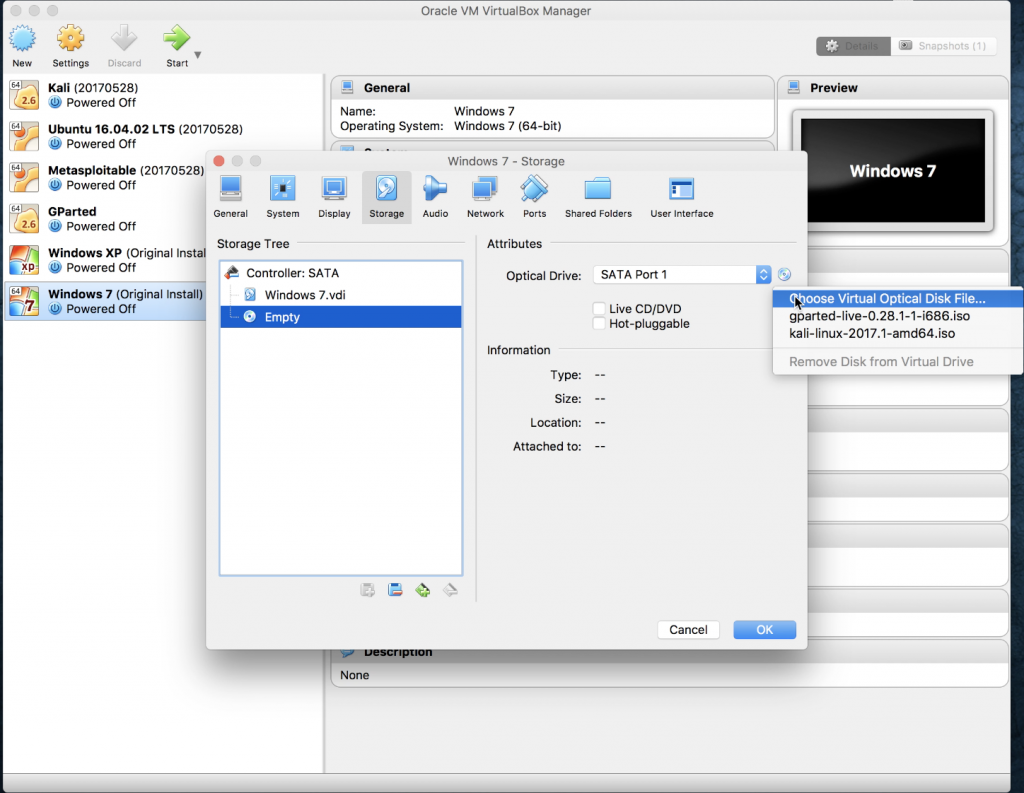Cancel the Storage settings dialog

[688, 630]
